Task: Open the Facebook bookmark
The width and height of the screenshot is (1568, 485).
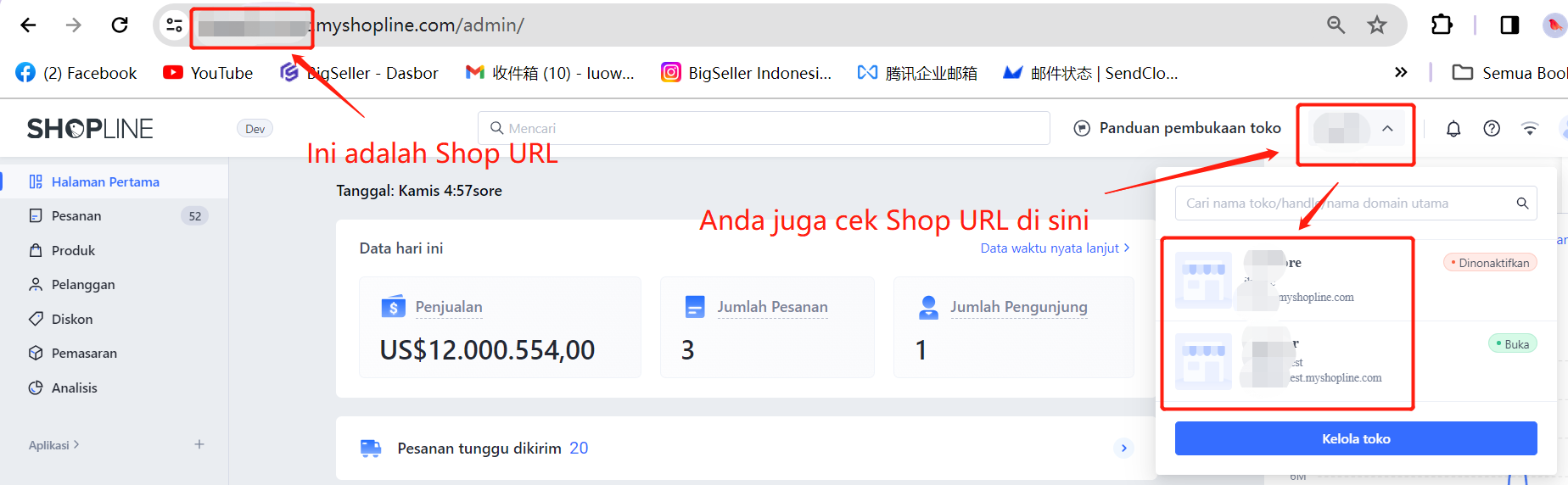Action: pyautogui.click(x=76, y=73)
